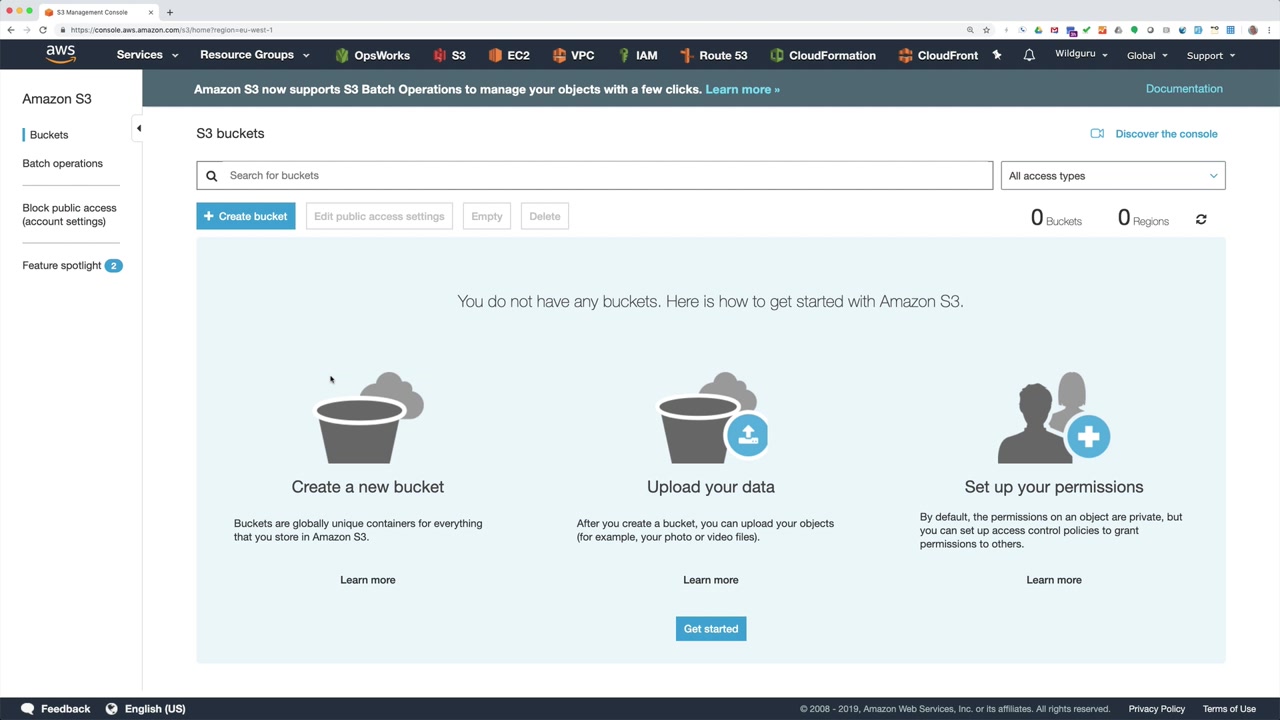The height and width of the screenshot is (720, 1280).
Task: Open the Gmail extension icon
Action: [x=1054, y=30]
